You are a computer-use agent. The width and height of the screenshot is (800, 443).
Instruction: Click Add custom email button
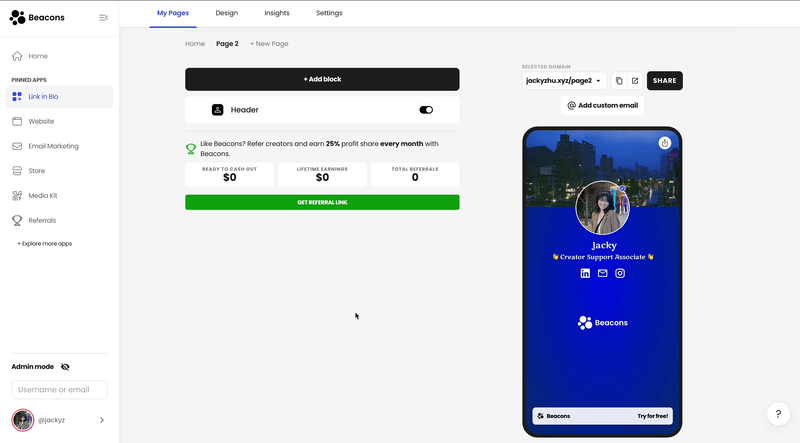tap(602, 106)
